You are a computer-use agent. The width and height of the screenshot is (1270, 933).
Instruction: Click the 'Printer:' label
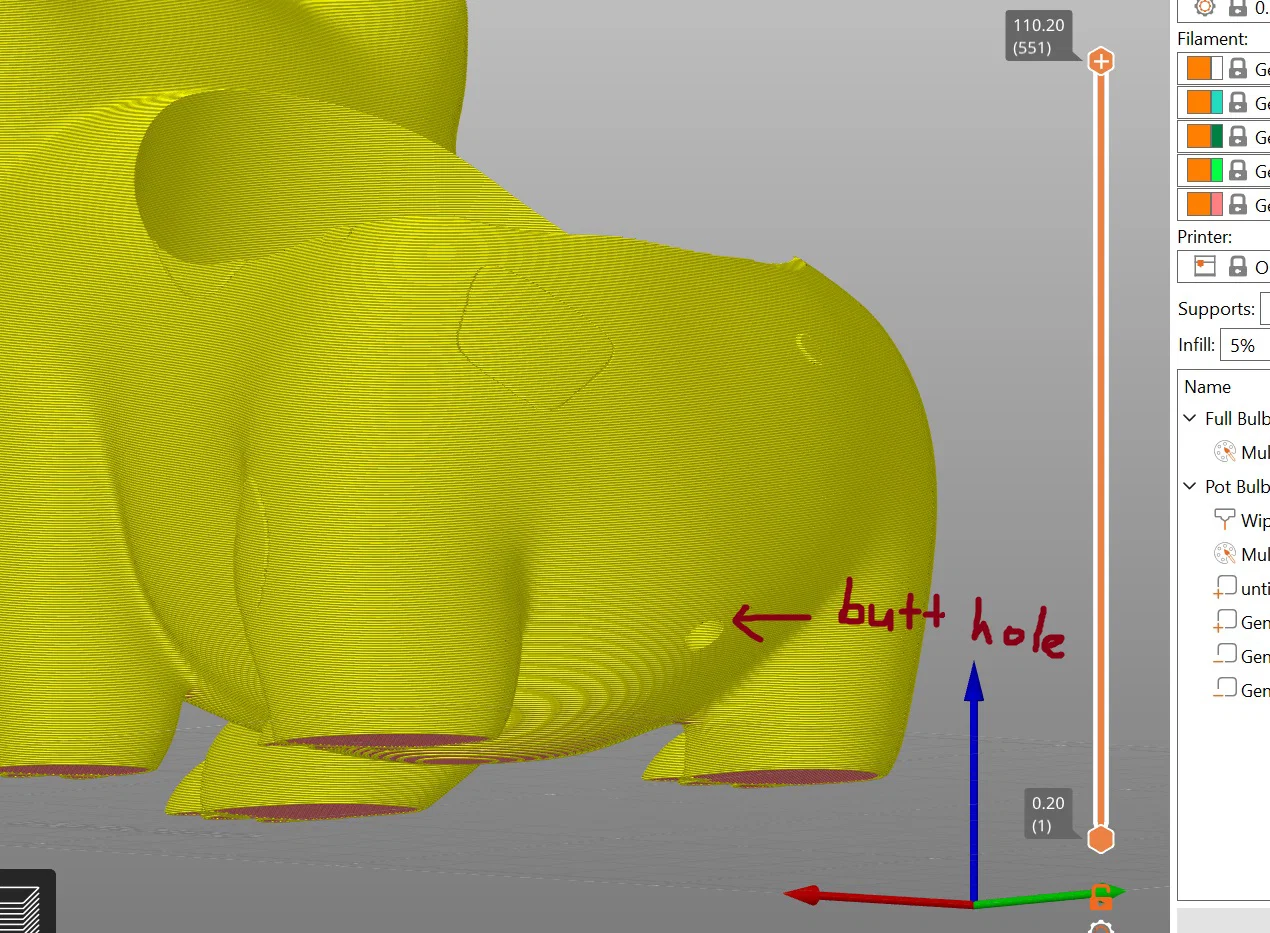(x=1205, y=237)
